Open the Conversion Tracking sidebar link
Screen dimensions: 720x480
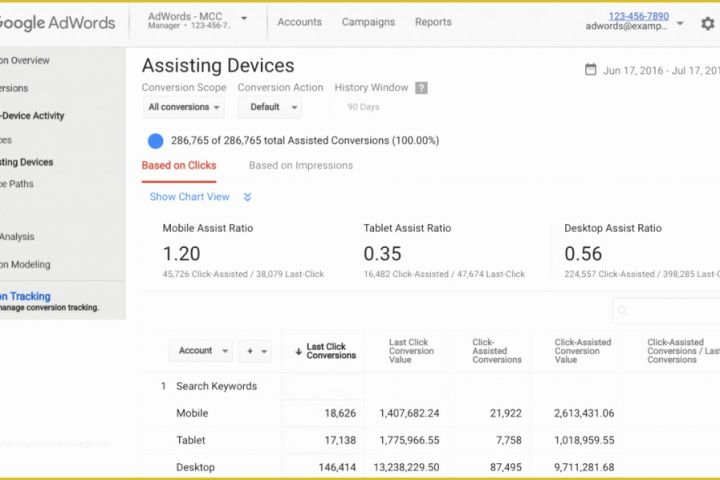click(25, 296)
